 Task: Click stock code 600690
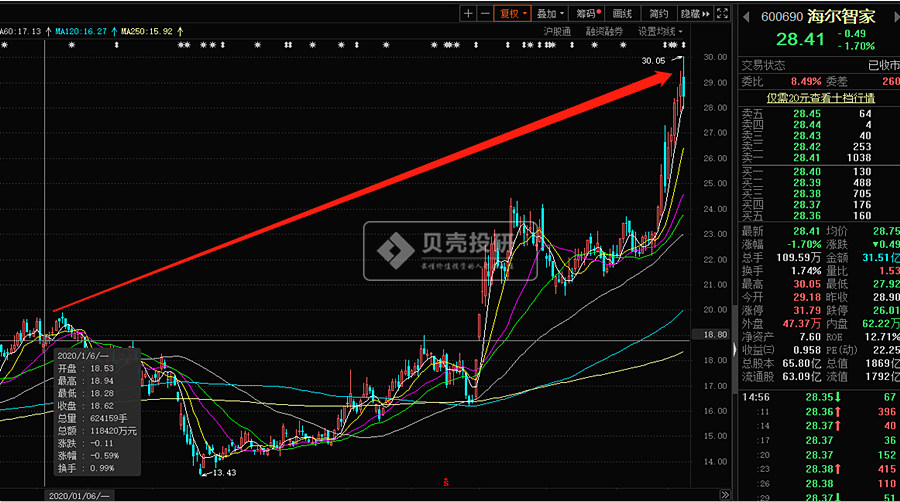tap(782, 17)
